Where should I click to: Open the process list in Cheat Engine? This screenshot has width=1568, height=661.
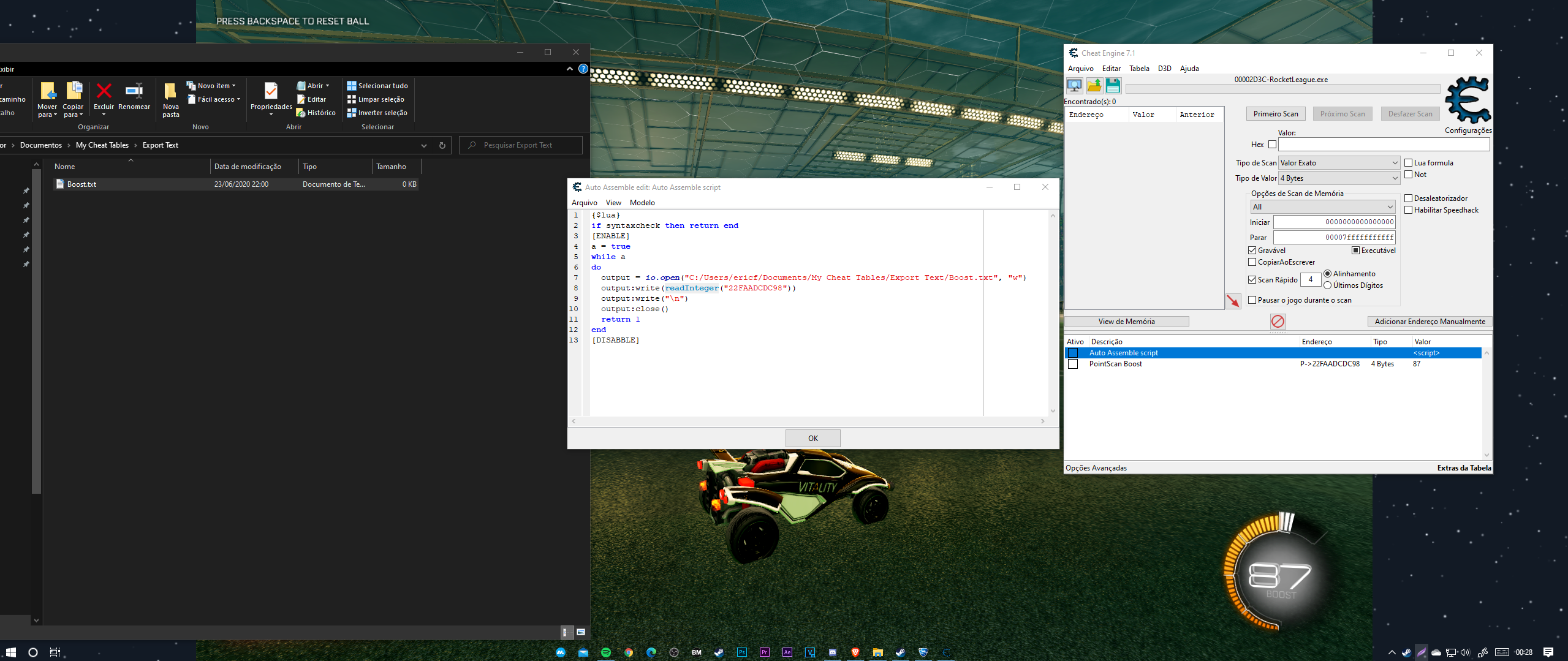1074,85
